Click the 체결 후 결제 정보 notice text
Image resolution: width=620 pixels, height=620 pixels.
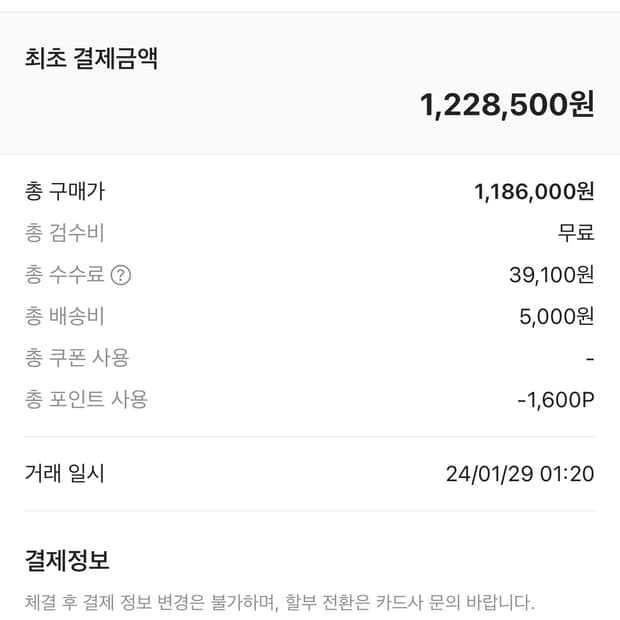point(279,602)
